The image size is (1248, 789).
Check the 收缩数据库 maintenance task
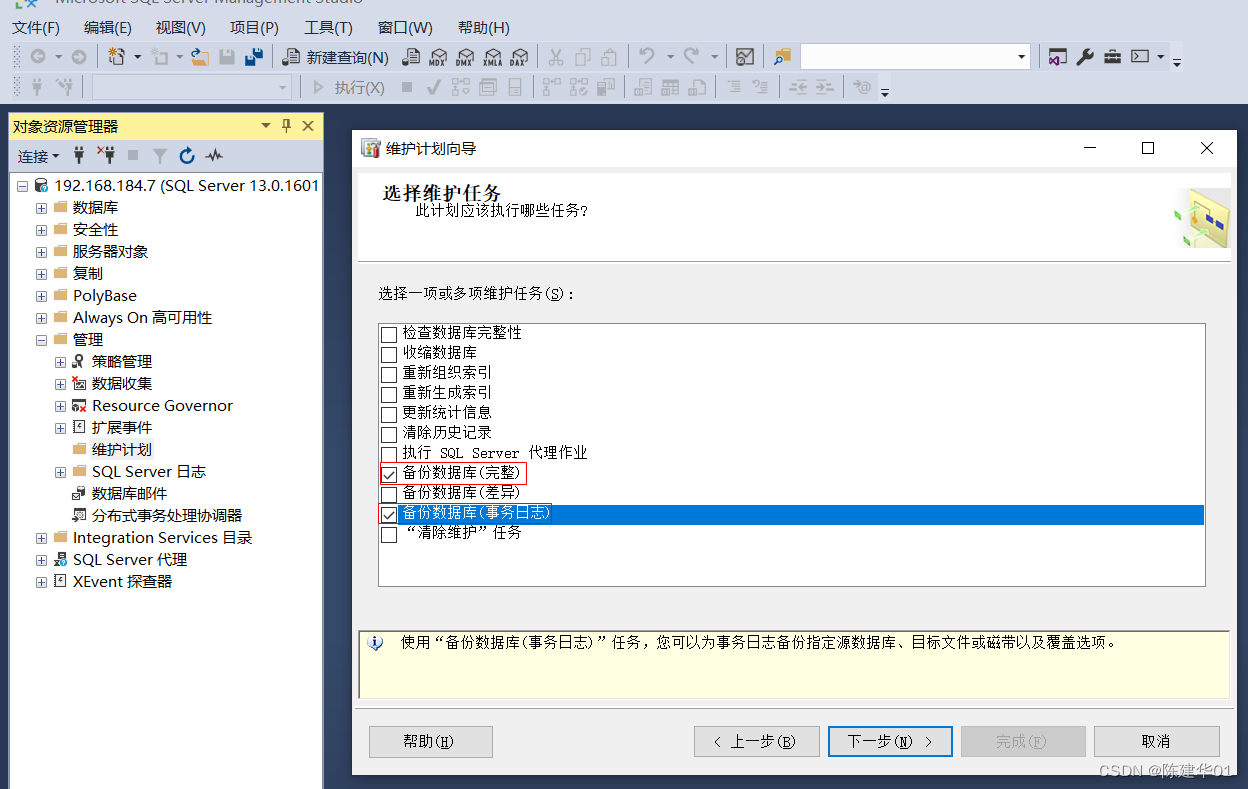point(389,353)
